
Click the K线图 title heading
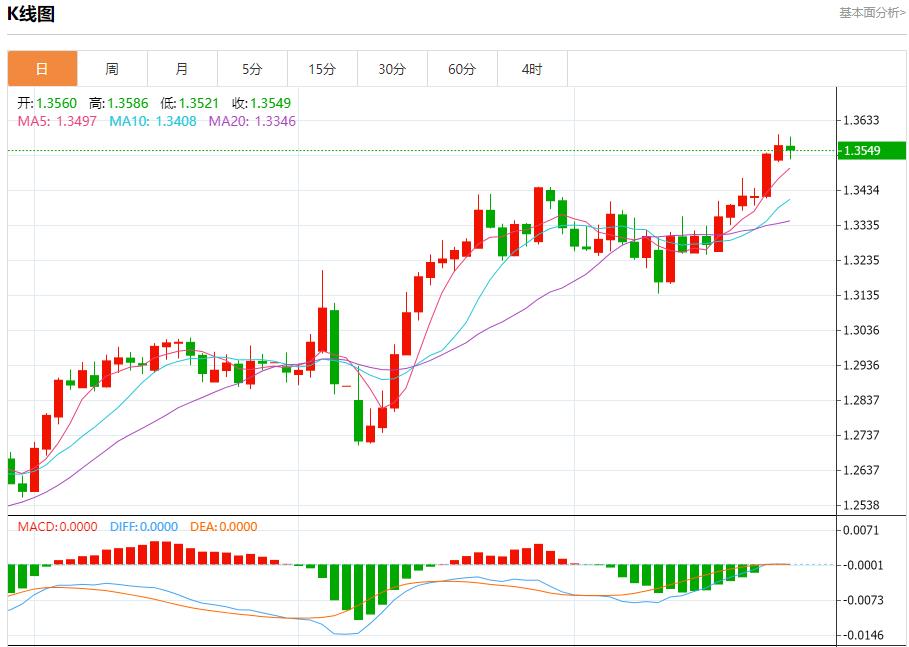31,14
